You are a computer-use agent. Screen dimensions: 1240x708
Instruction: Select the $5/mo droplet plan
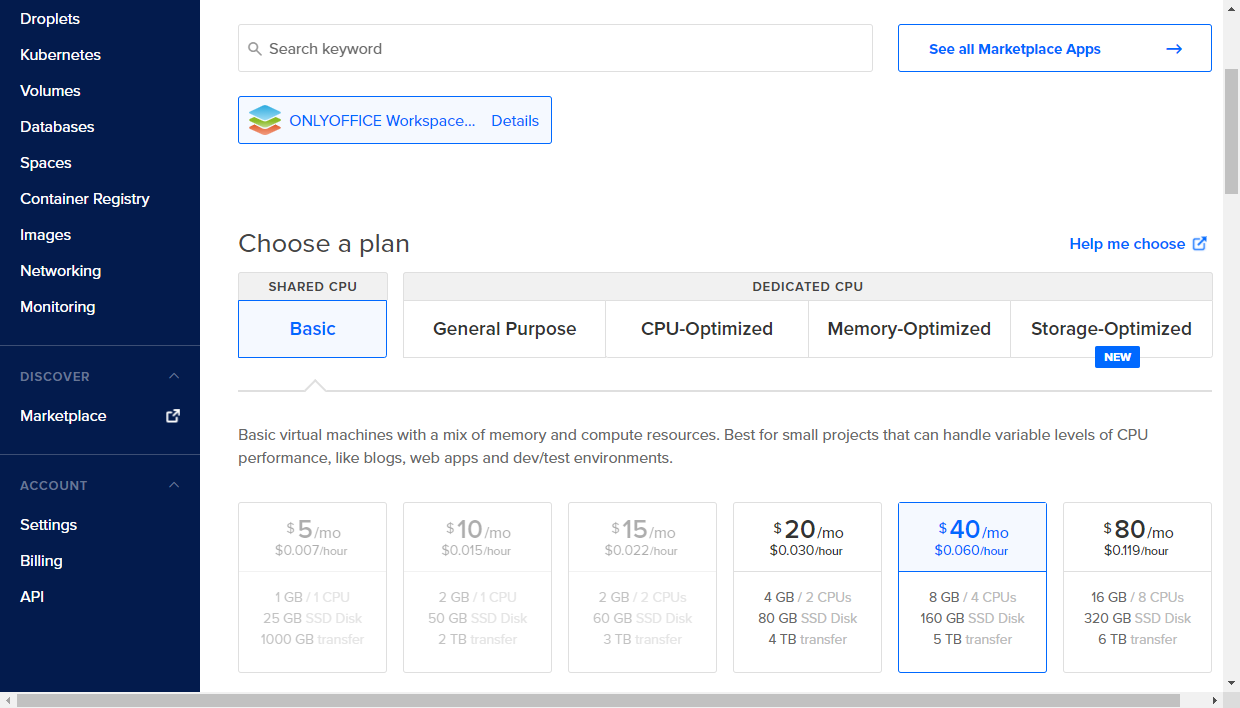point(312,587)
